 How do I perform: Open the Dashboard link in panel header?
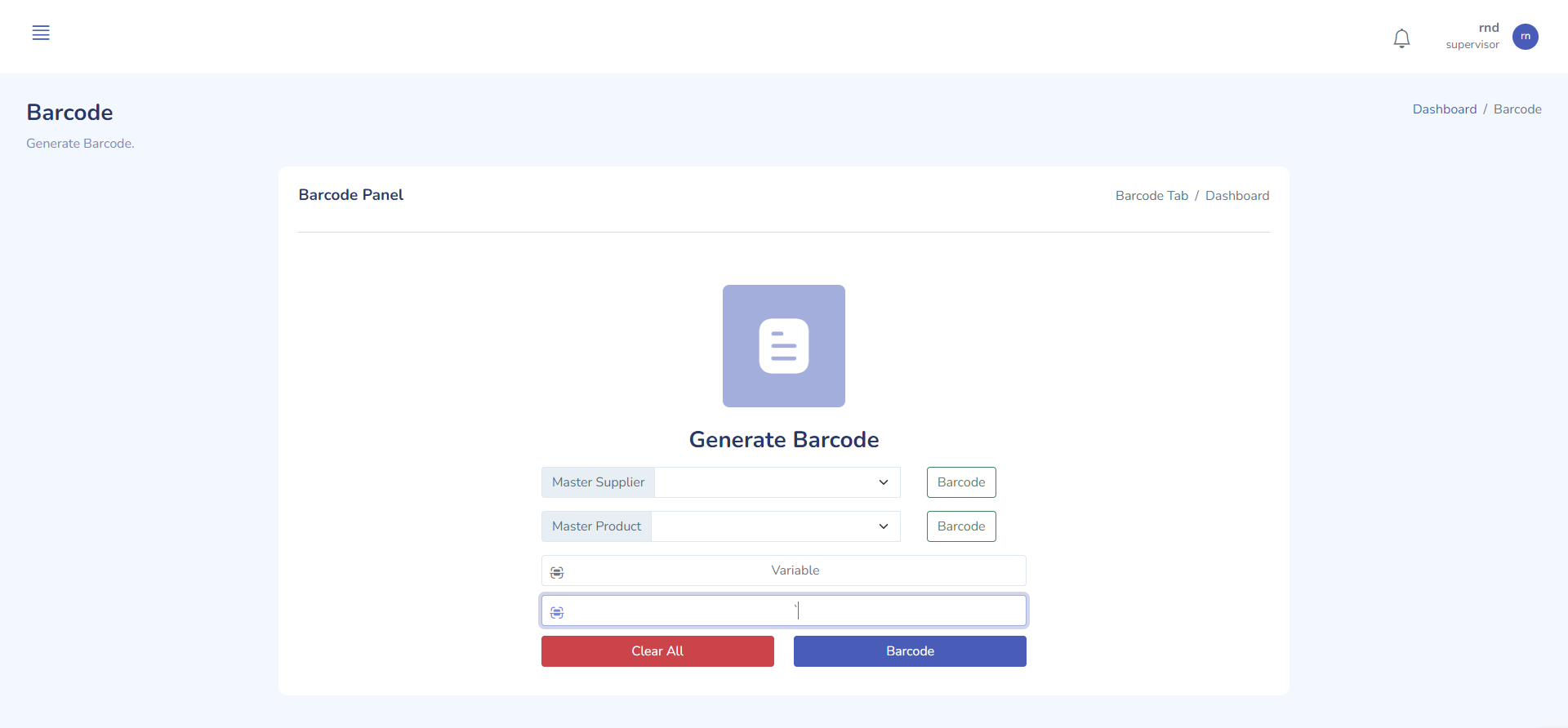click(1236, 196)
